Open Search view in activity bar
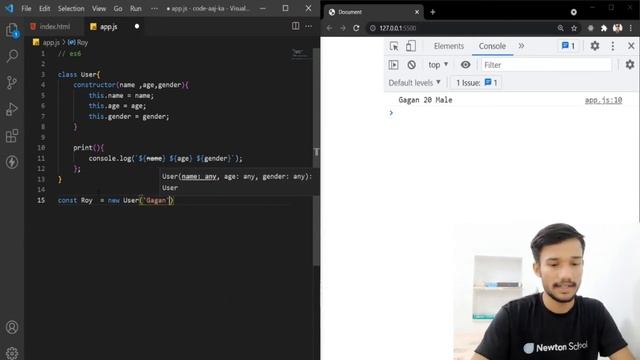This screenshot has height=360, width=640. [x=12, y=56]
